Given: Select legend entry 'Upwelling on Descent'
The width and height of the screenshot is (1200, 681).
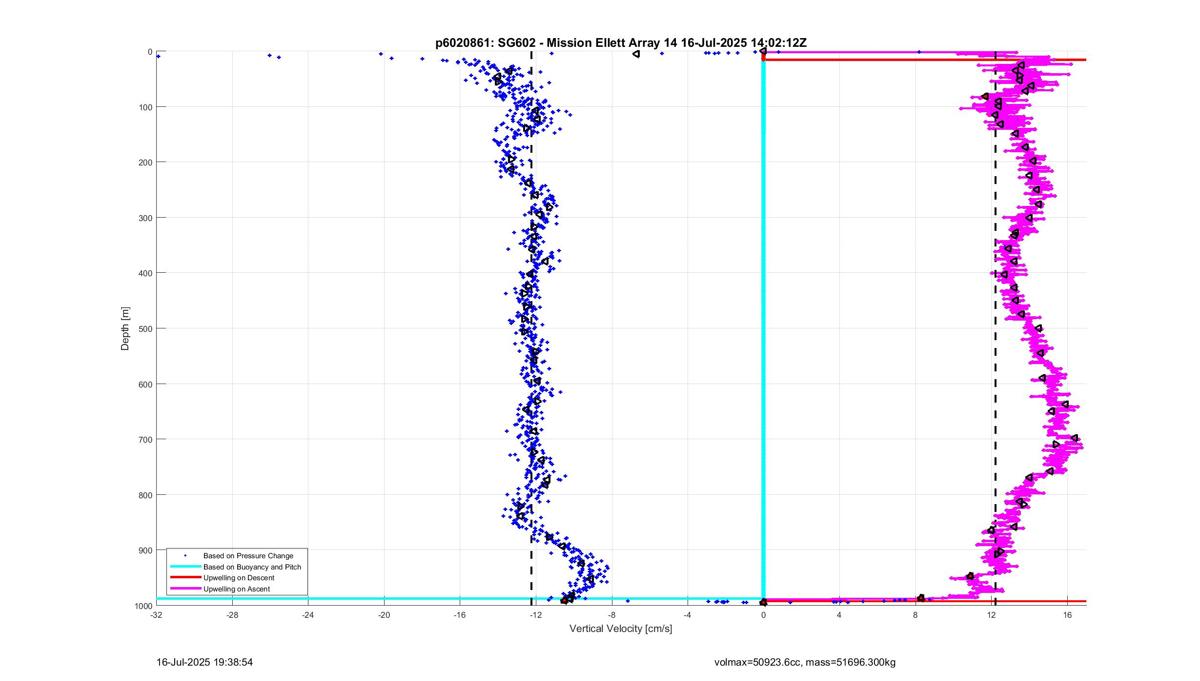Looking at the screenshot, I should click(238, 578).
